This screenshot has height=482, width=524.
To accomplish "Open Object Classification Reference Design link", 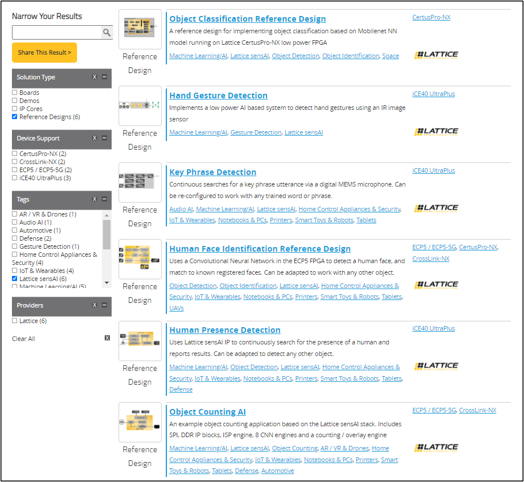I will (x=247, y=19).
